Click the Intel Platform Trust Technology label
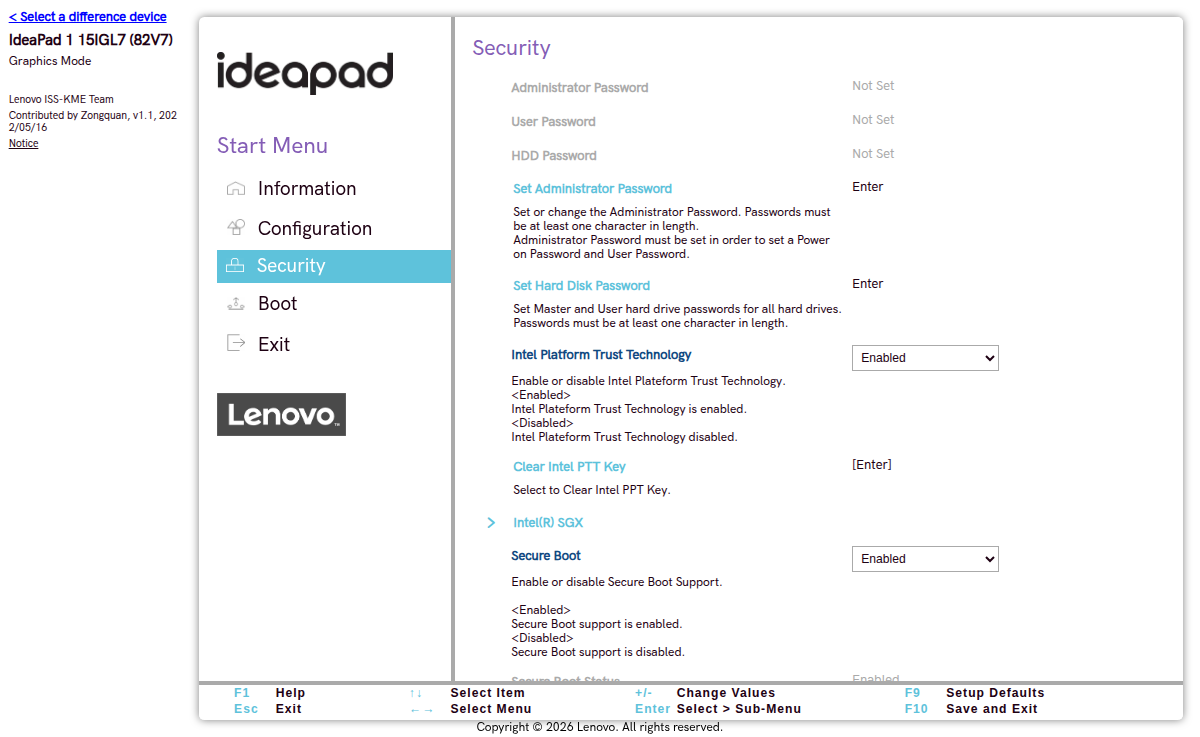Viewport: 1200px width, 737px height. click(x=601, y=355)
